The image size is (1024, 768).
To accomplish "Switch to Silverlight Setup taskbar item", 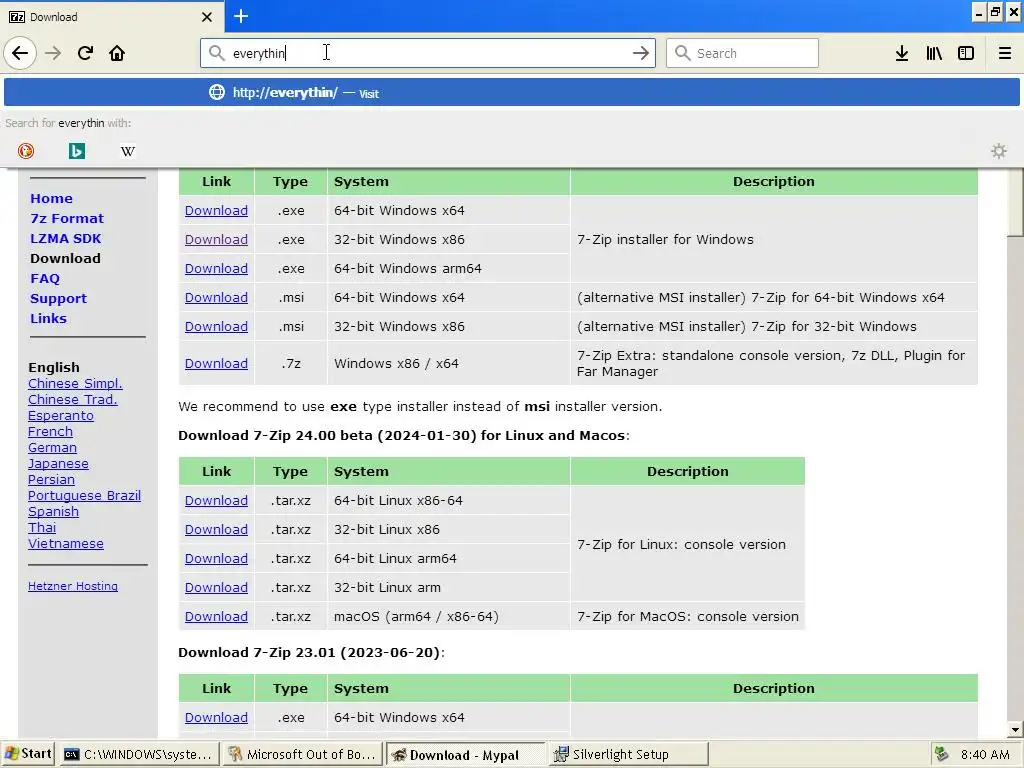I will (629, 754).
